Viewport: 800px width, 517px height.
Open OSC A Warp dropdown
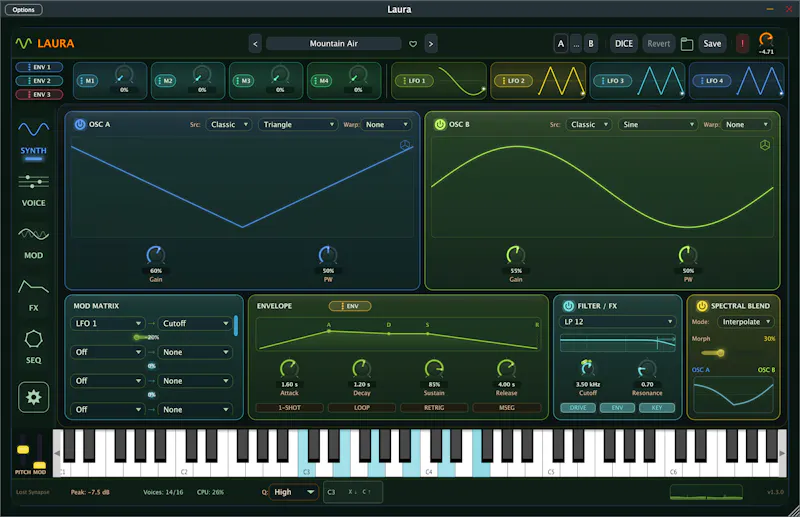[x=386, y=125]
